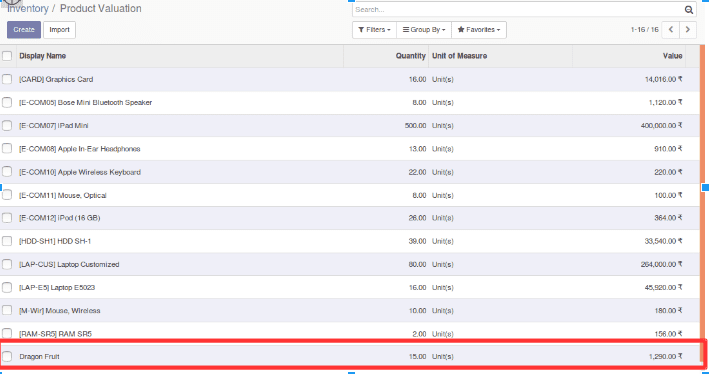The height and width of the screenshot is (374, 711).
Task: Open the Inventory breadcrumb link
Action: click(x=28, y=9)
